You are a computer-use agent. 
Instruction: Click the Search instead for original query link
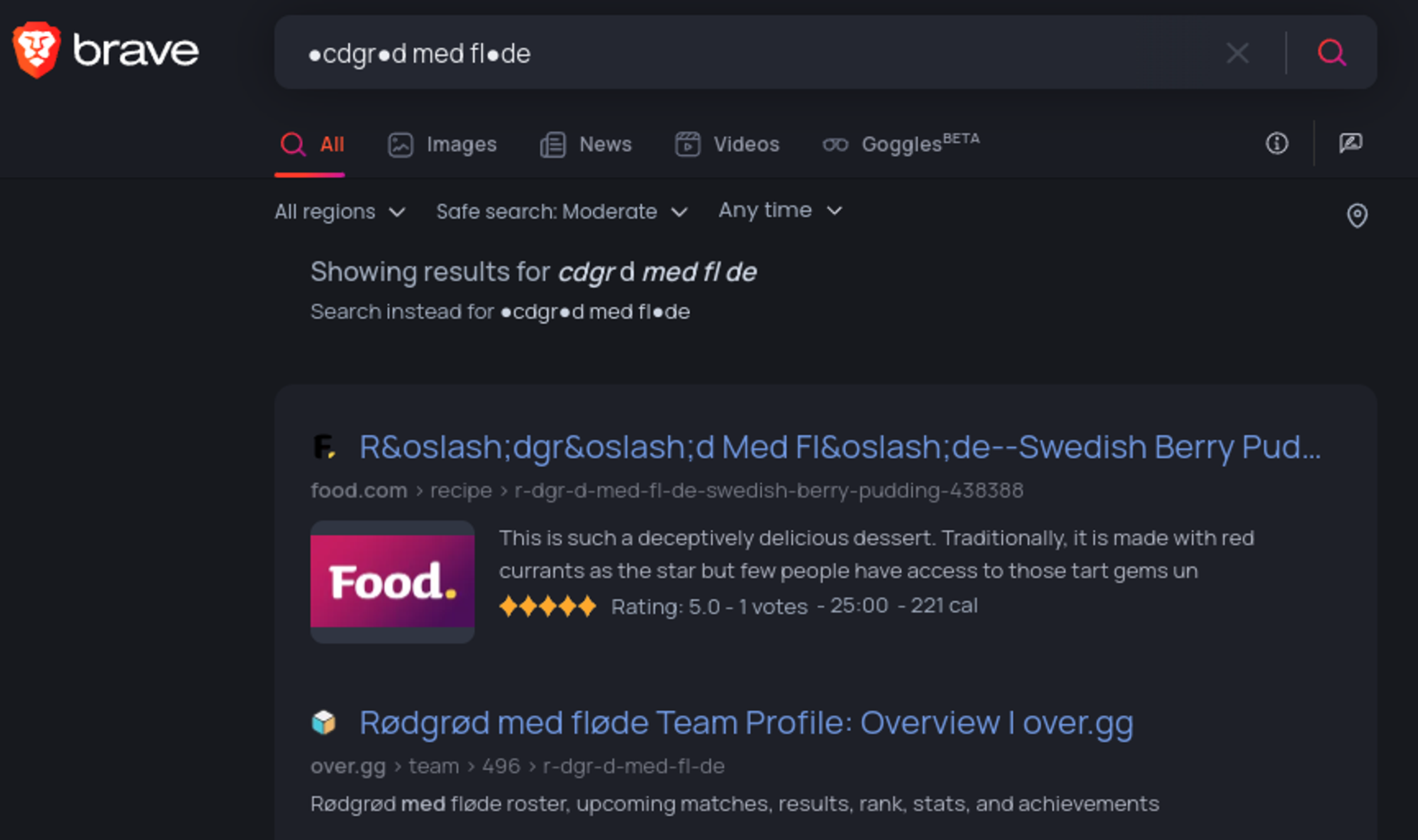pos(595,312)
